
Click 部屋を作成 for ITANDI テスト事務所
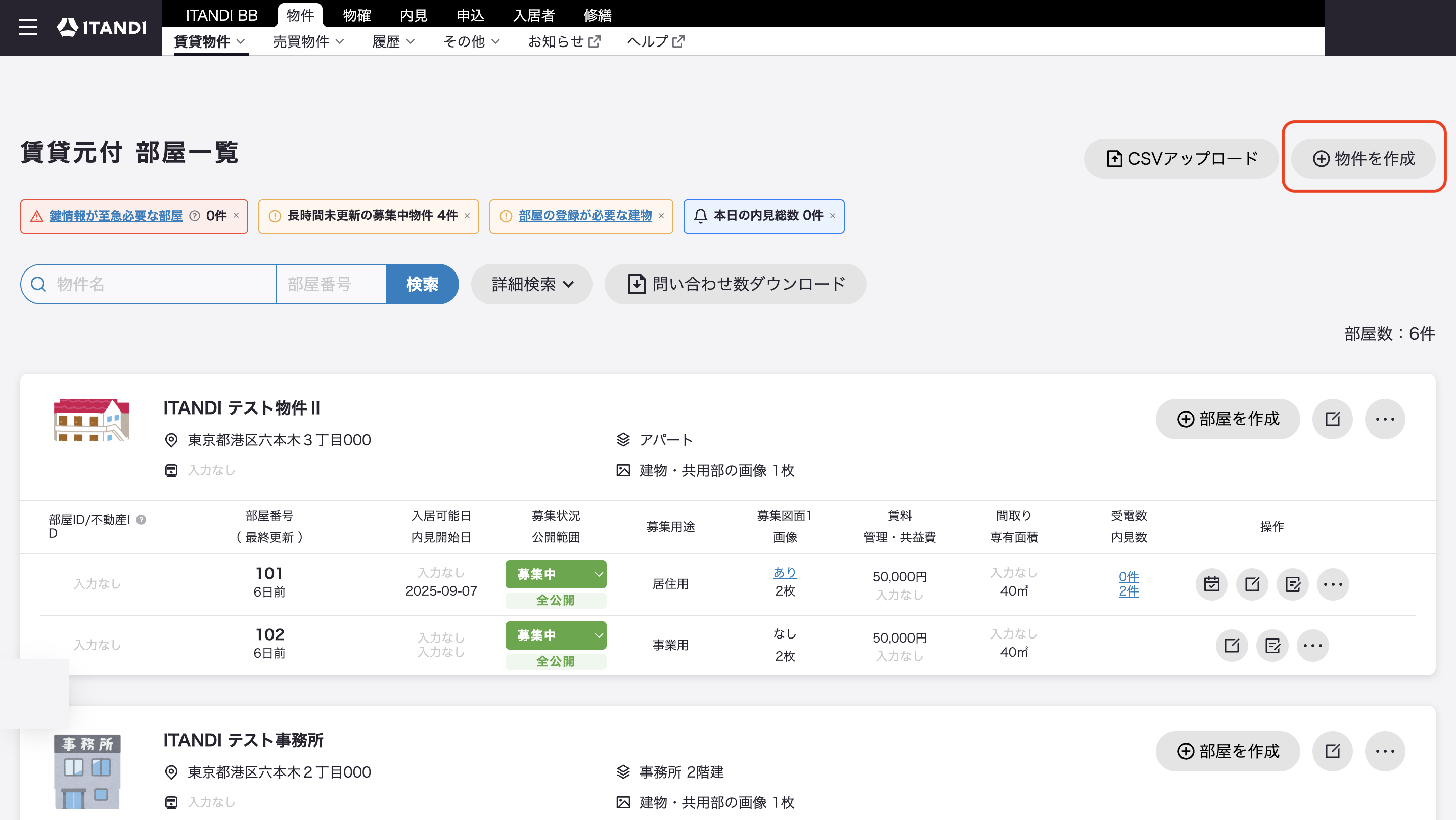[x=1227, y=751]
